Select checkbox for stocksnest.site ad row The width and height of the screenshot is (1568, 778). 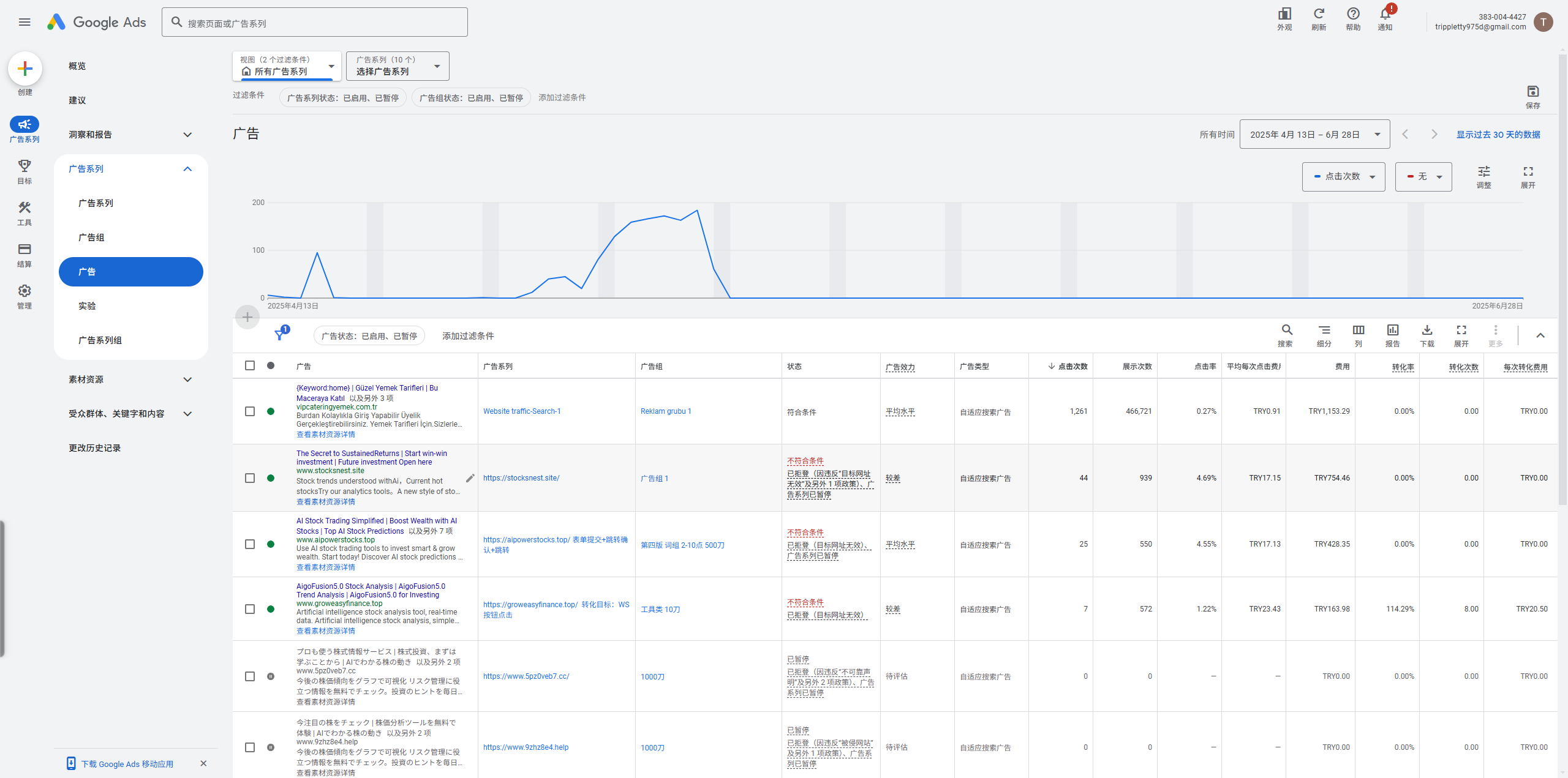click(250, 478)
